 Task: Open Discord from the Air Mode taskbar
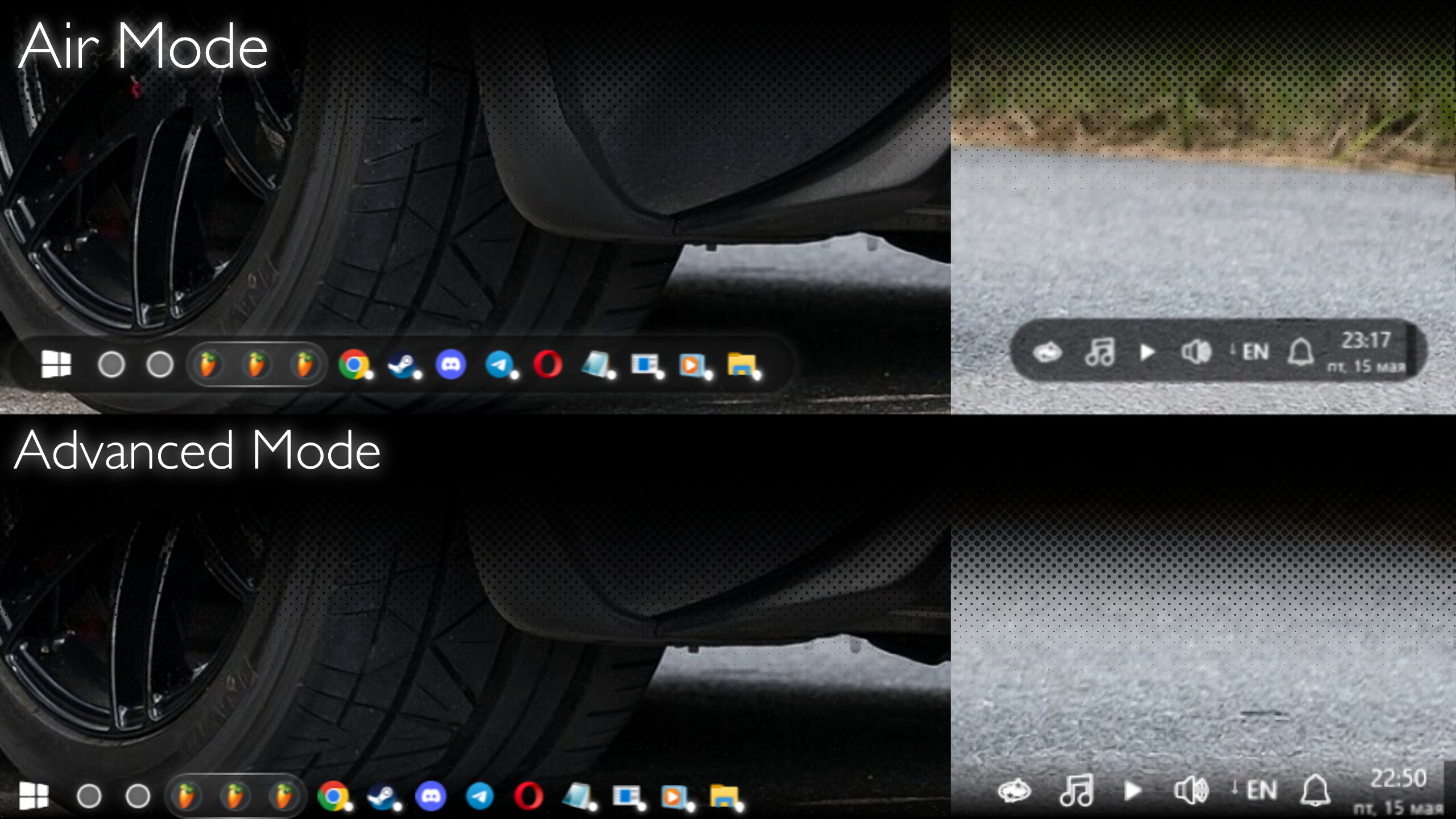451,364
